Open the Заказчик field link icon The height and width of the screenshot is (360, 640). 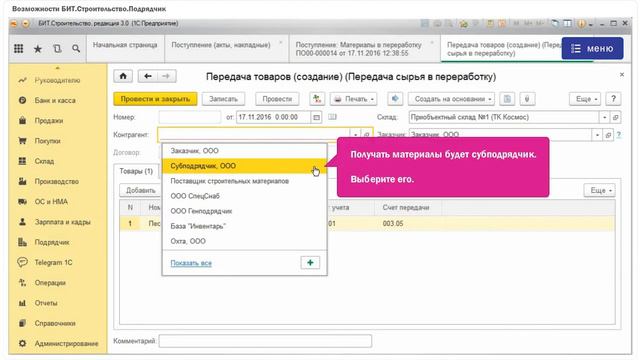[x=608, y=134]
